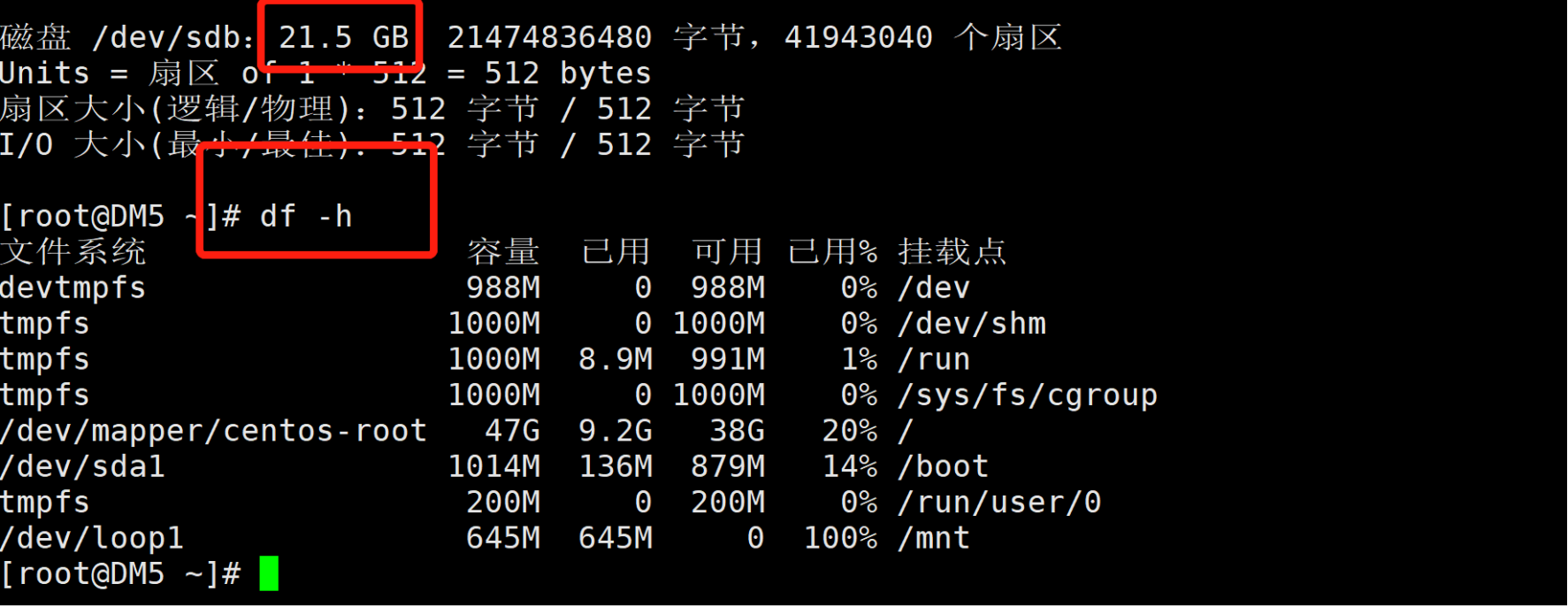Screen dimensions: 1568x607
Task: Click the '挂载点' column header
Action: pos(952,252)
